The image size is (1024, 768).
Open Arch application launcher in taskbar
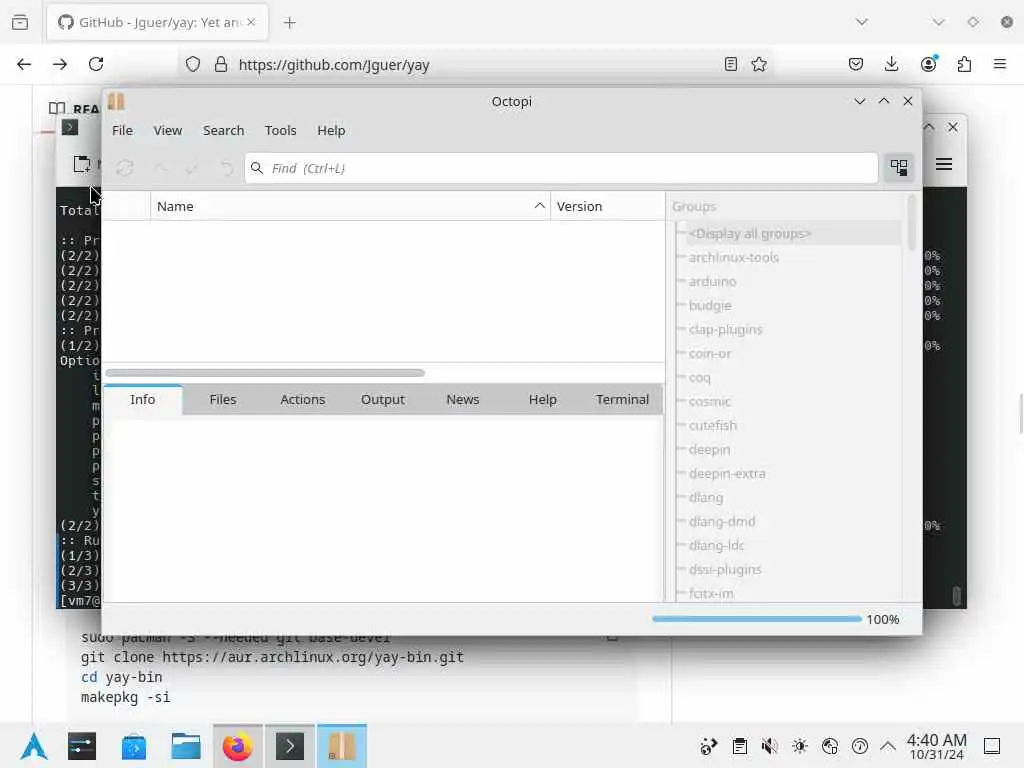[34, 746]
